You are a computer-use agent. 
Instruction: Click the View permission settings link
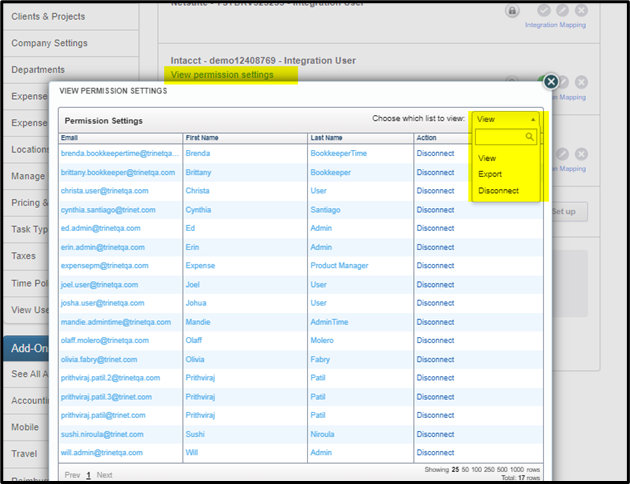(222, 75)
